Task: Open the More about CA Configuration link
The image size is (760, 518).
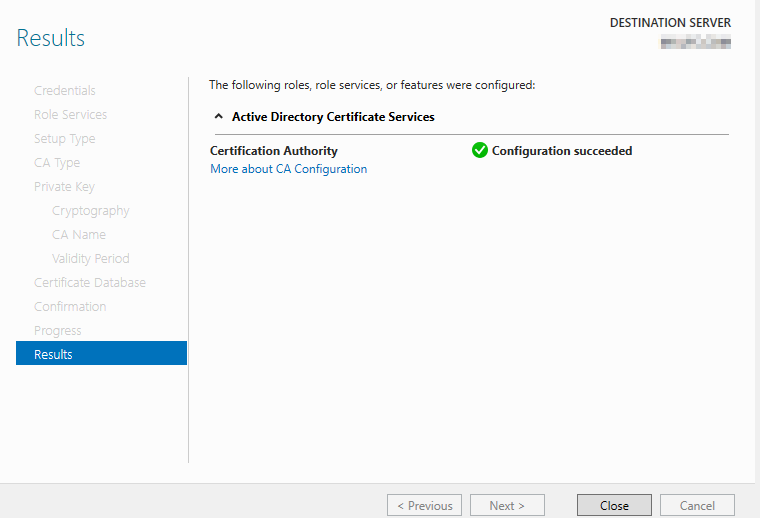Action: tap(288, 169)
